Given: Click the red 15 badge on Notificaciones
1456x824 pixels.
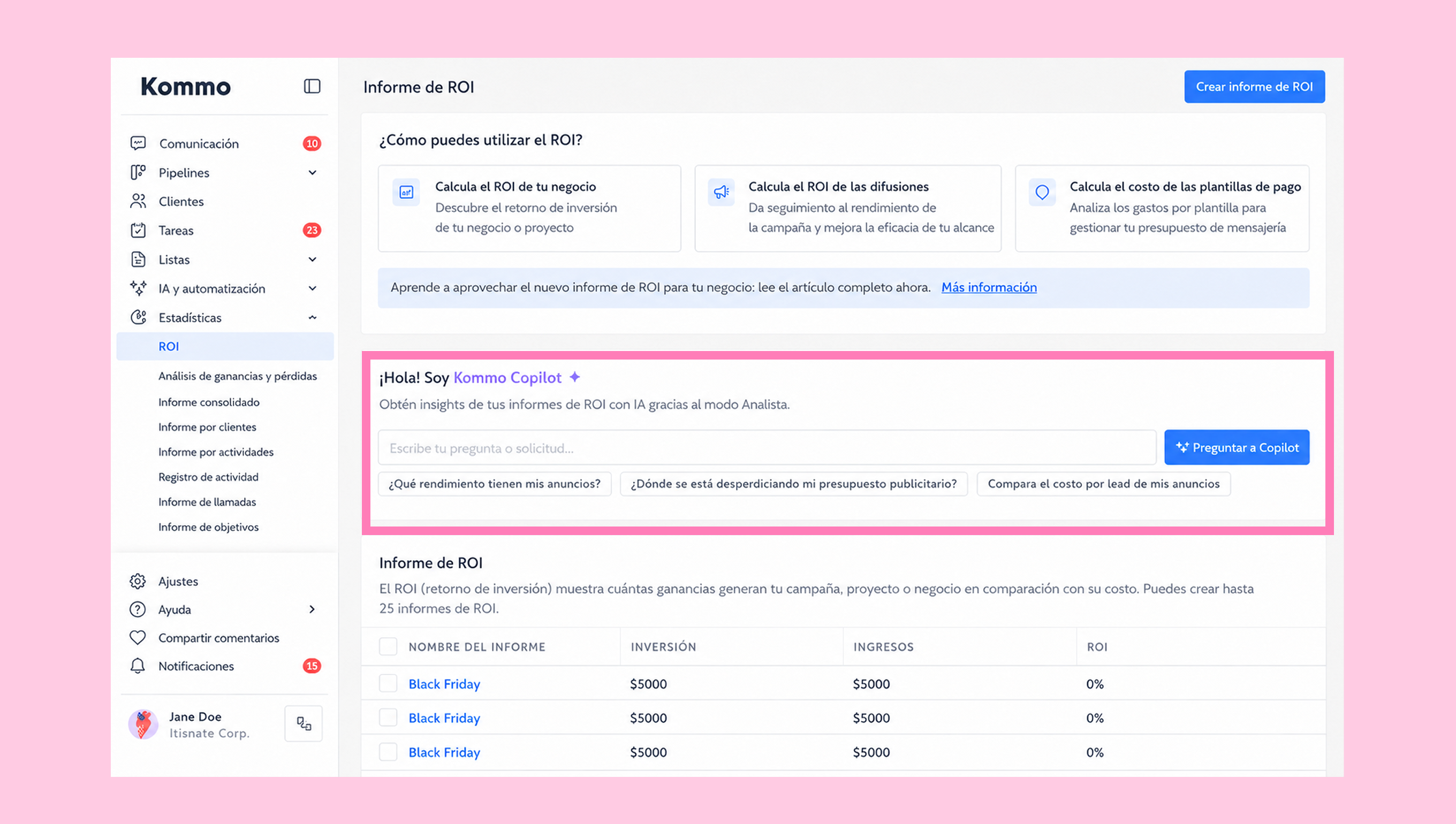Looking at the screenshot, I should click(312, 666).
